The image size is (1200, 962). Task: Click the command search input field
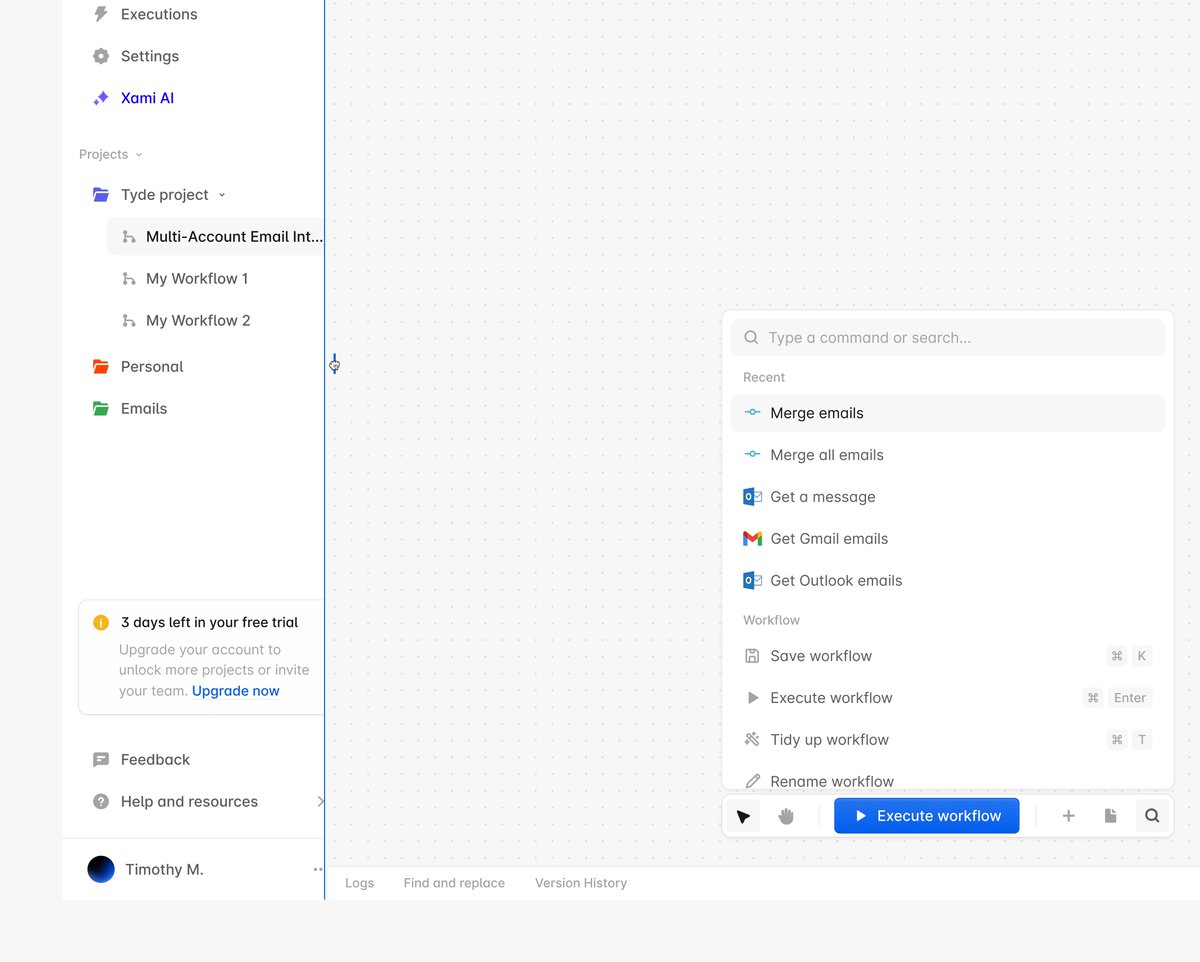coord(947,337)
